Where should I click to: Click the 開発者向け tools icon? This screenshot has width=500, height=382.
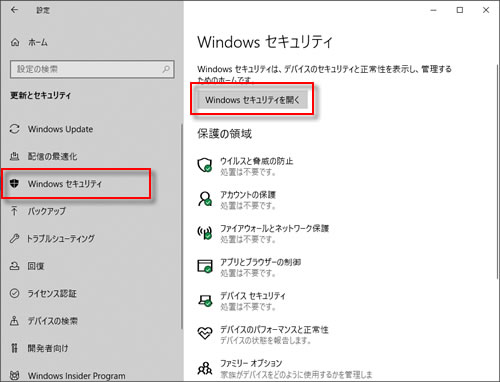pyautogui.click(x=14, y=348)
